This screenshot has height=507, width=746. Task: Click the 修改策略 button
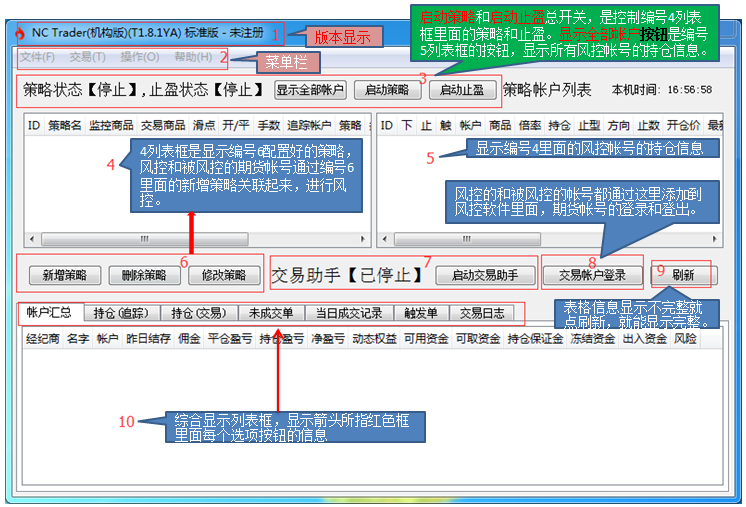[x=224, y=275]
